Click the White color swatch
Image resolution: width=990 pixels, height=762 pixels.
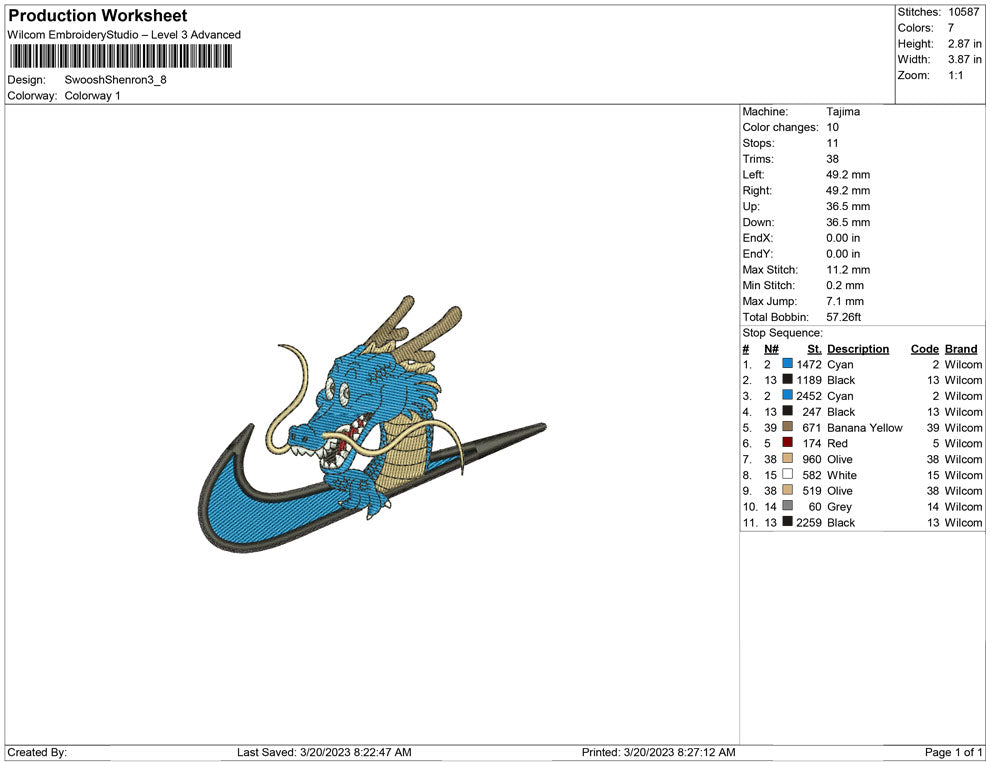787,474
